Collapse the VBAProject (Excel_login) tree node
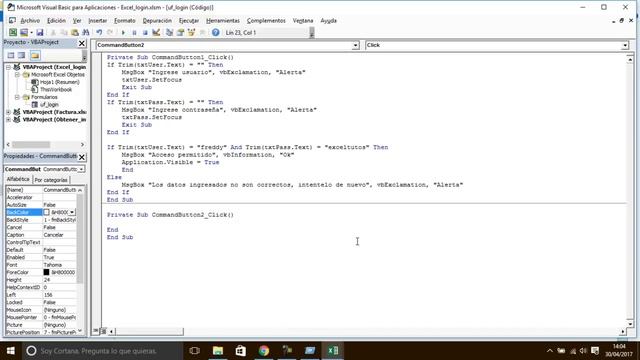The width and height of the screenshot is (640, 360). point(8,67)
